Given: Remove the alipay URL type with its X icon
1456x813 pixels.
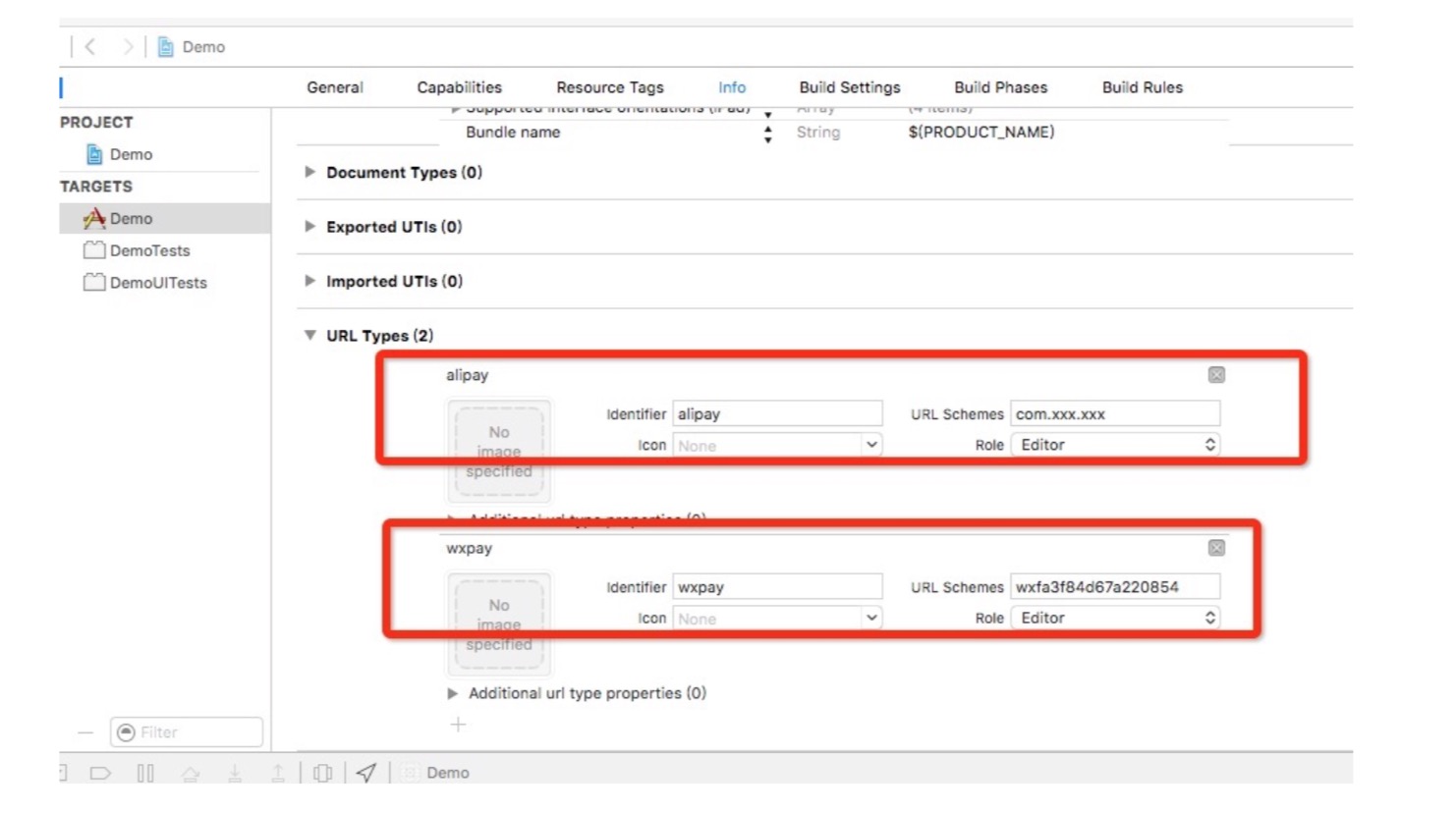Looking at the screenshot, I should [x=1216, y=375].
